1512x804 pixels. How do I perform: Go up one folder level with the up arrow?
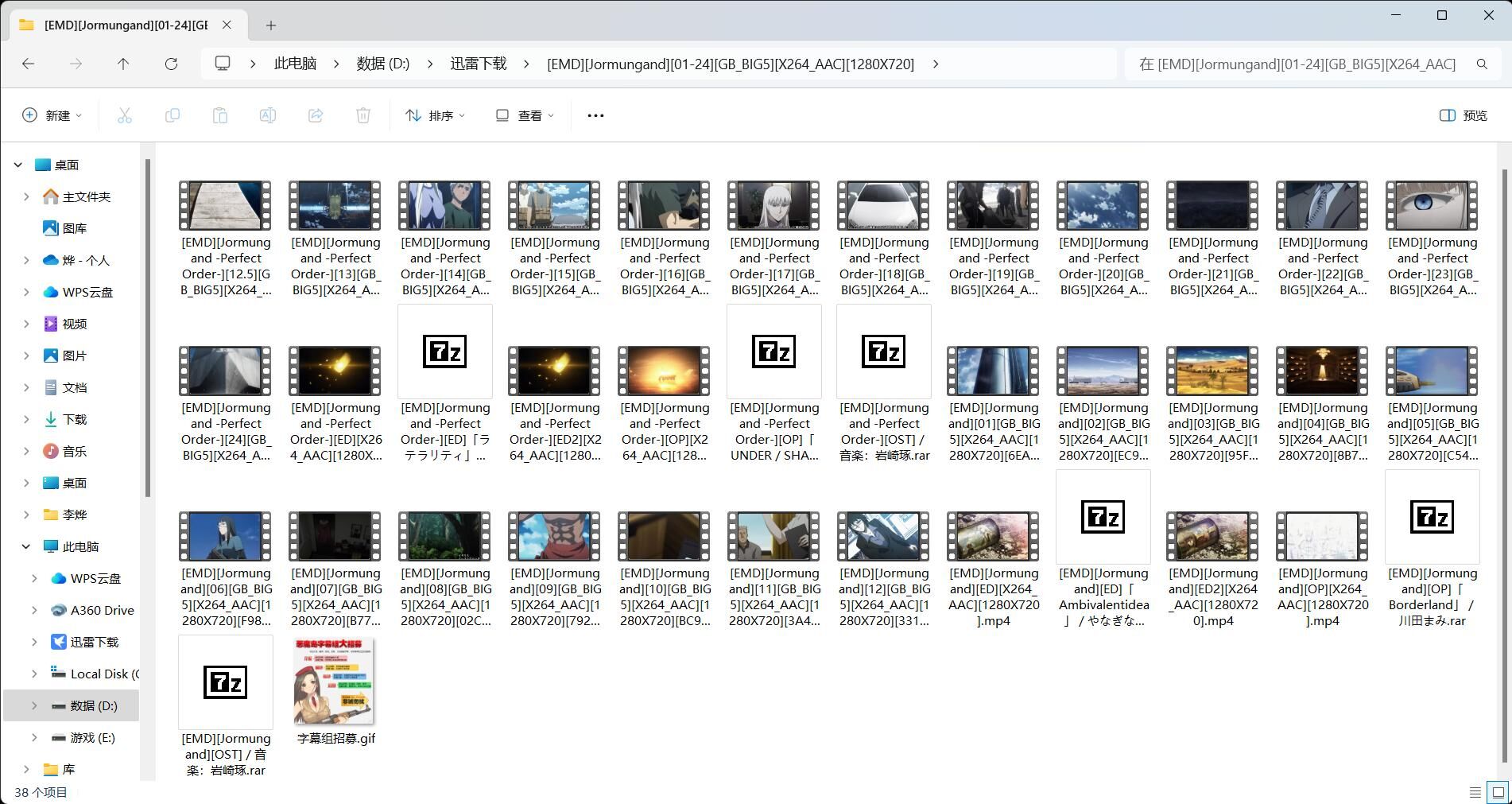(x=123, y=64)
